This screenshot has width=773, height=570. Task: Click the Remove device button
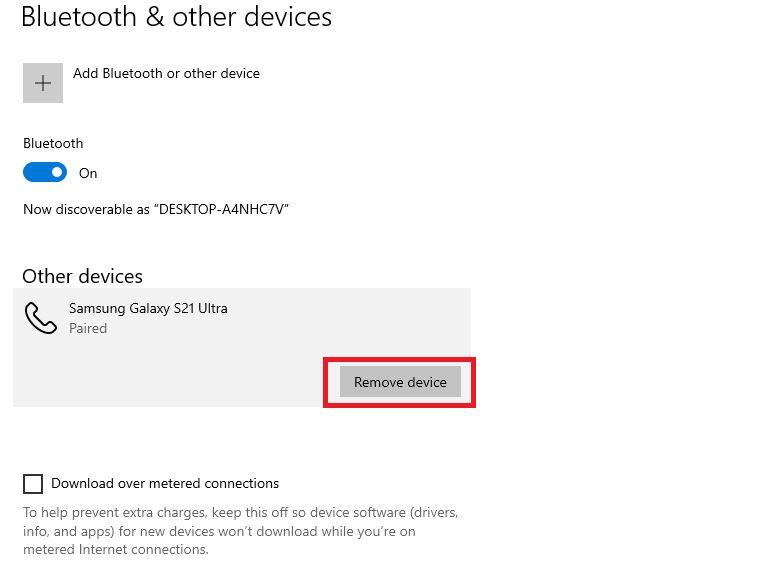tap(400, 382)
